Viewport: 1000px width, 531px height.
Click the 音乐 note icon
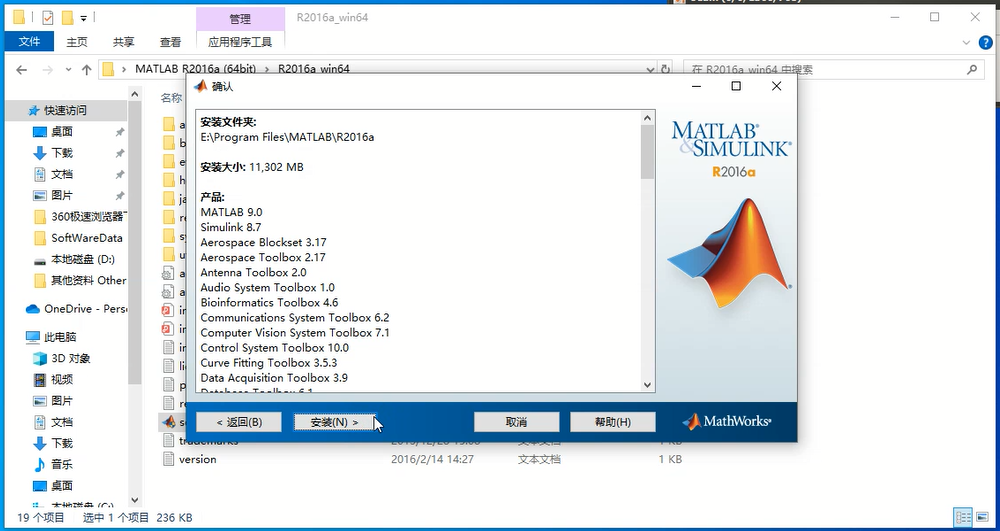point(40,464)
